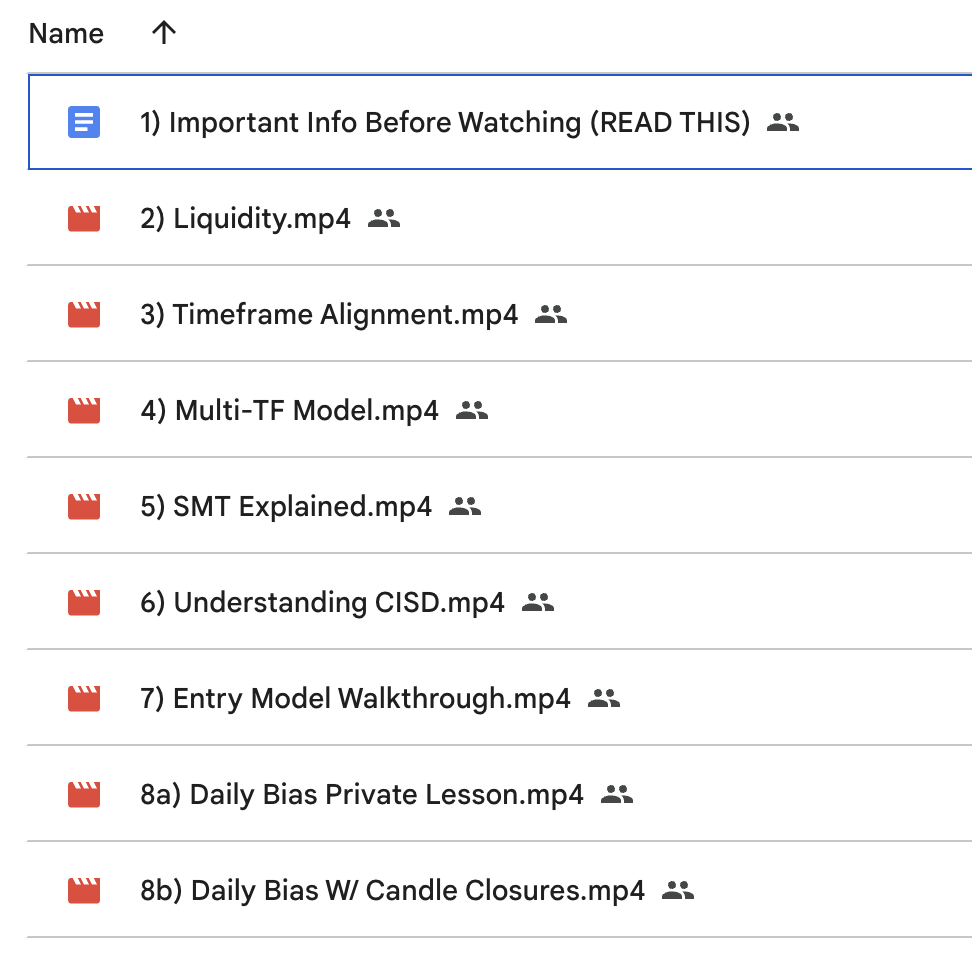Click the shared icon next to Entry Model Walkthrough.mp4
Screen dimensions: 972x972
coord(604,699)
